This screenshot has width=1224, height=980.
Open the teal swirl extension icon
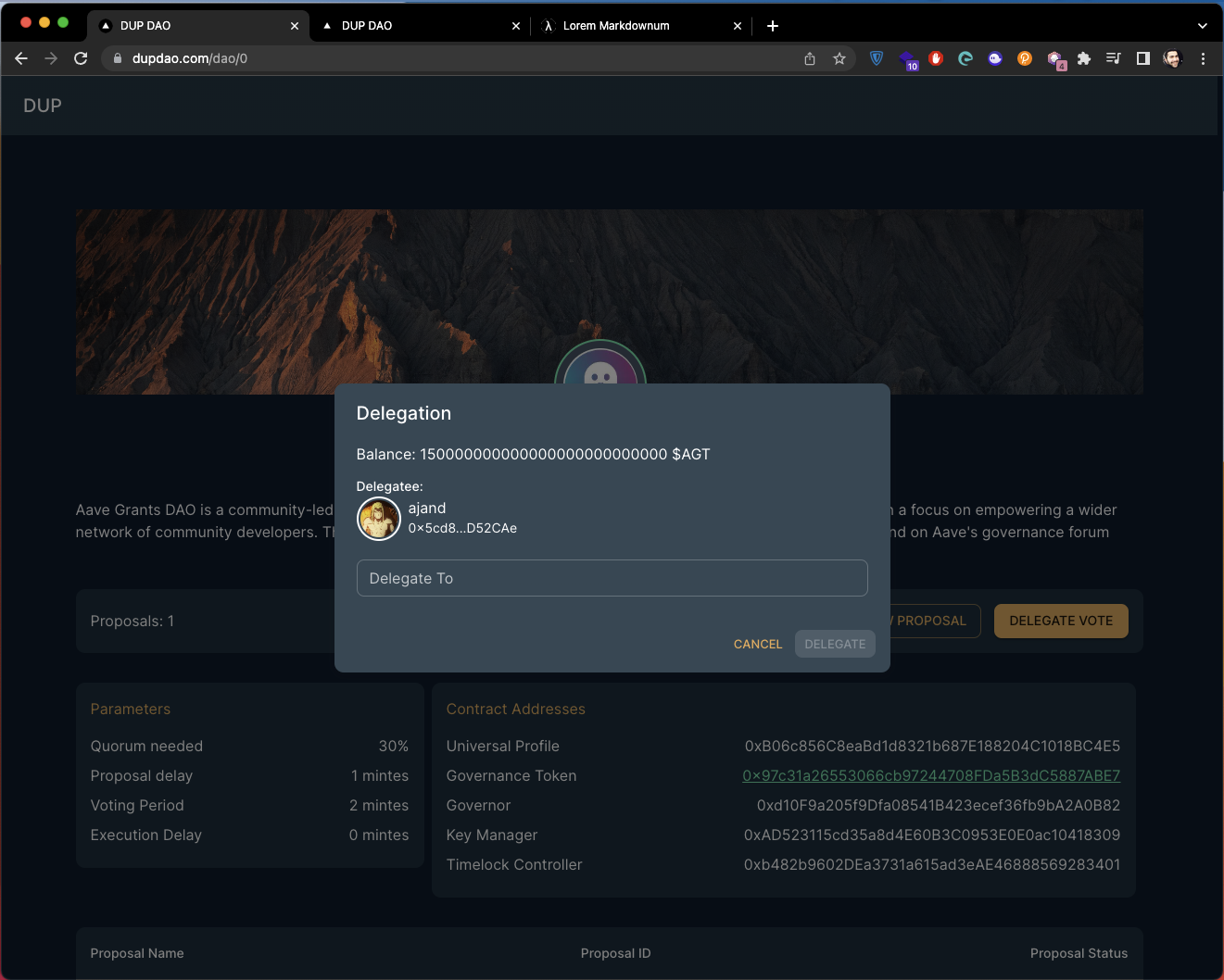point(965,58)
